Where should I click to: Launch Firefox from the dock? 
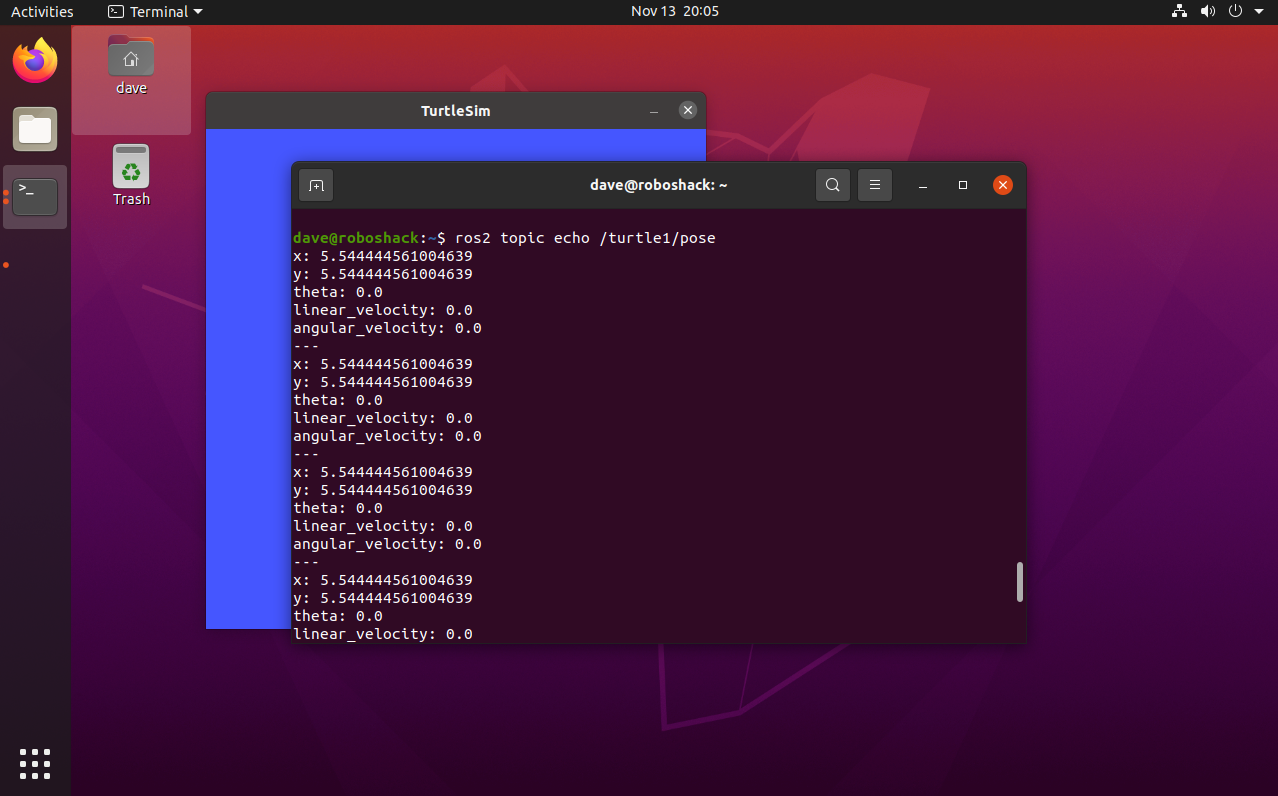pyautogui.click(x=35, y=61)
